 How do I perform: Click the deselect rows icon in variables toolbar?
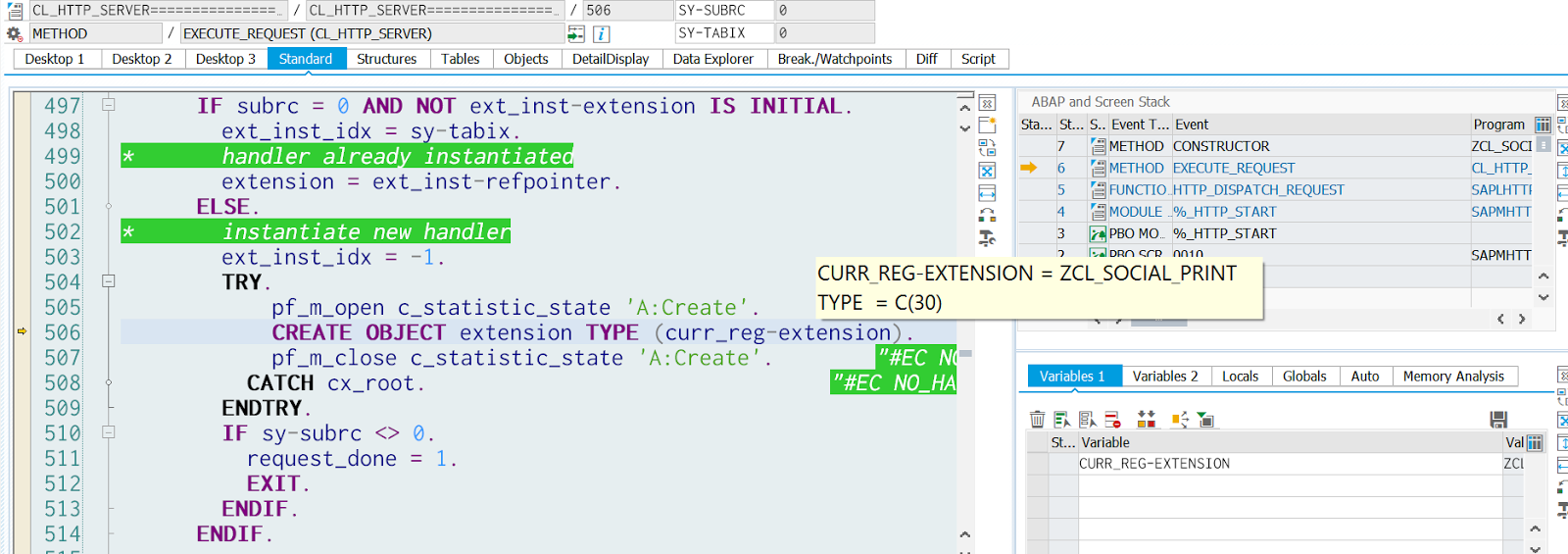click(x=1088, y=420)
